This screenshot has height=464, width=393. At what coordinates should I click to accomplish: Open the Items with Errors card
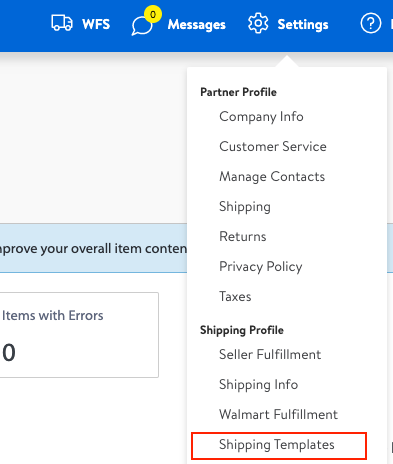coord(79,335)
